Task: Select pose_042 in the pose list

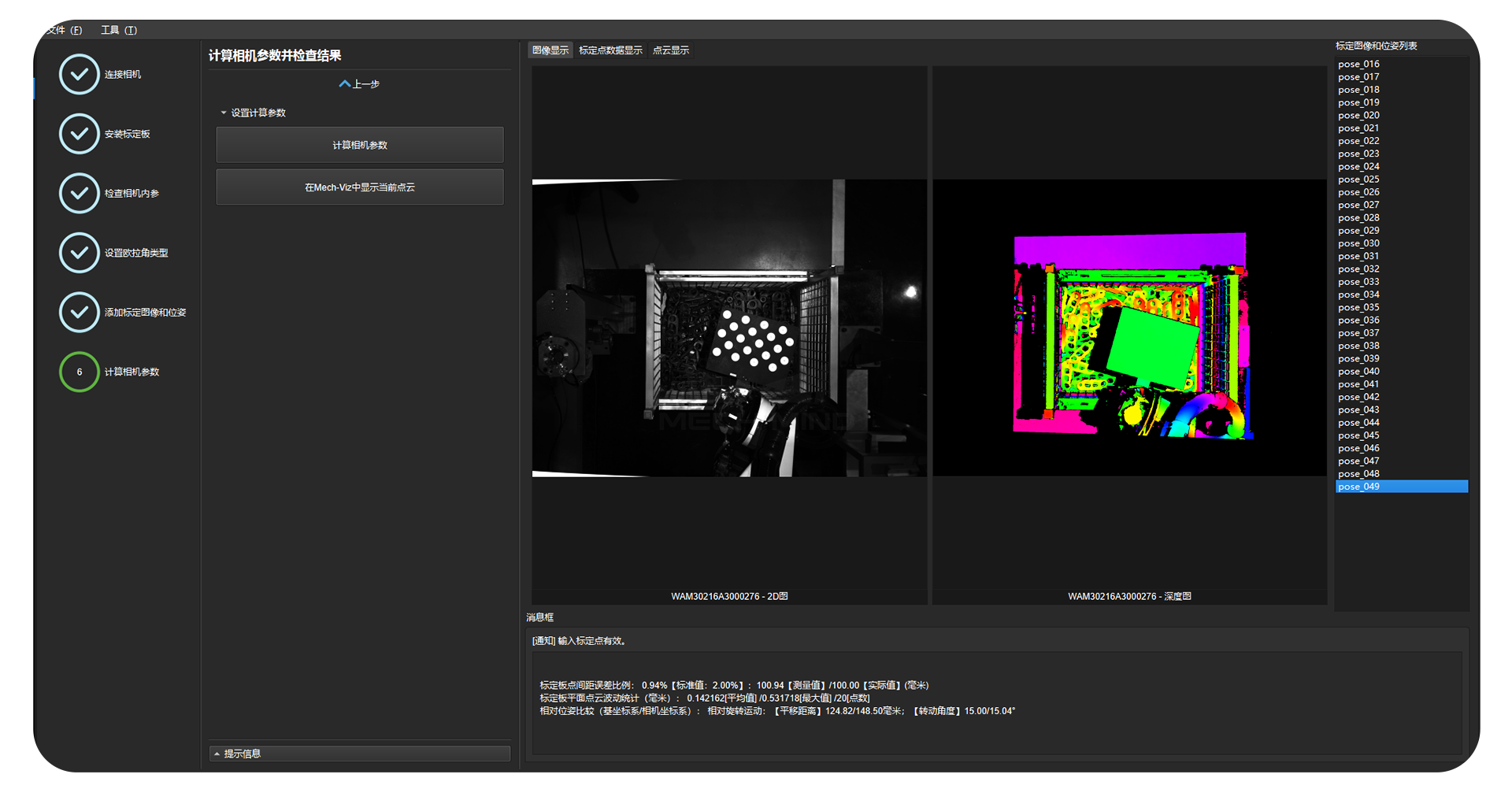Action: click(1402, 397)
